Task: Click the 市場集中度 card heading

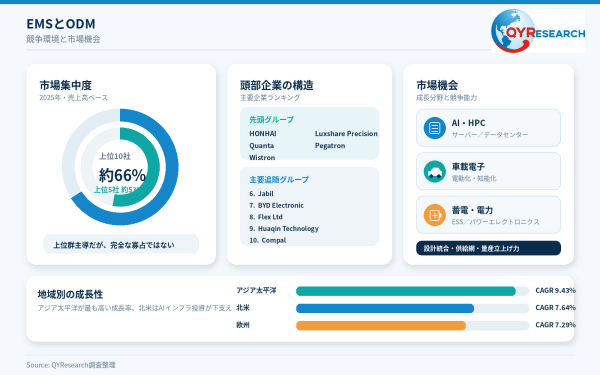Action: pos(65,85)
